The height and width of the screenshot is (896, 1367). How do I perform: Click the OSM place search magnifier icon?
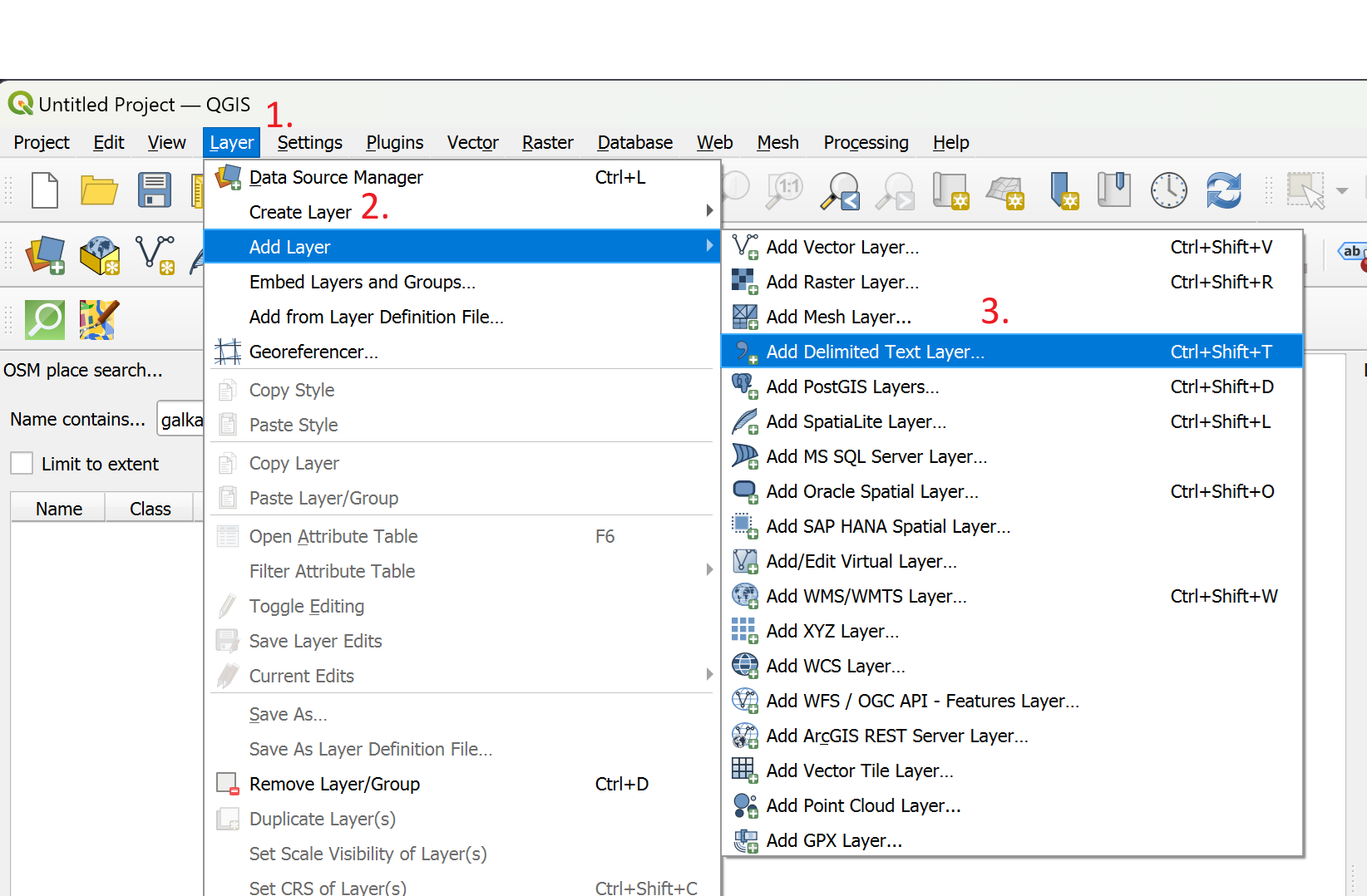pyautogui.click(x=45, y=320)
